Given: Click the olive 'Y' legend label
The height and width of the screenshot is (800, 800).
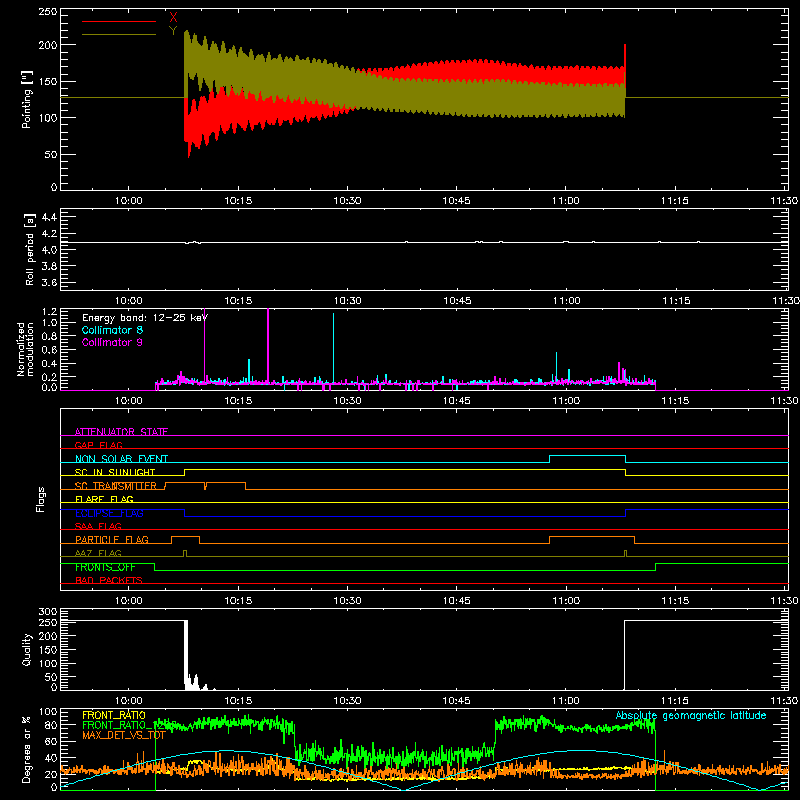Looking at the screenshot, I should tap(173, 30).
